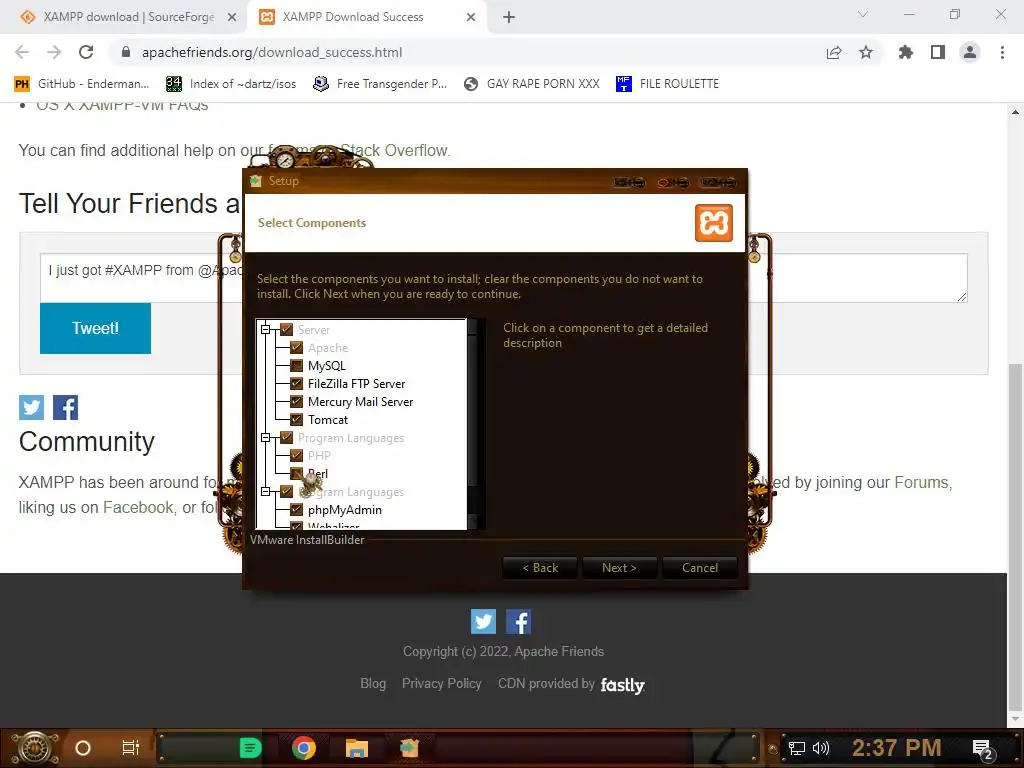Click the tweet text box

coord(504,278)
